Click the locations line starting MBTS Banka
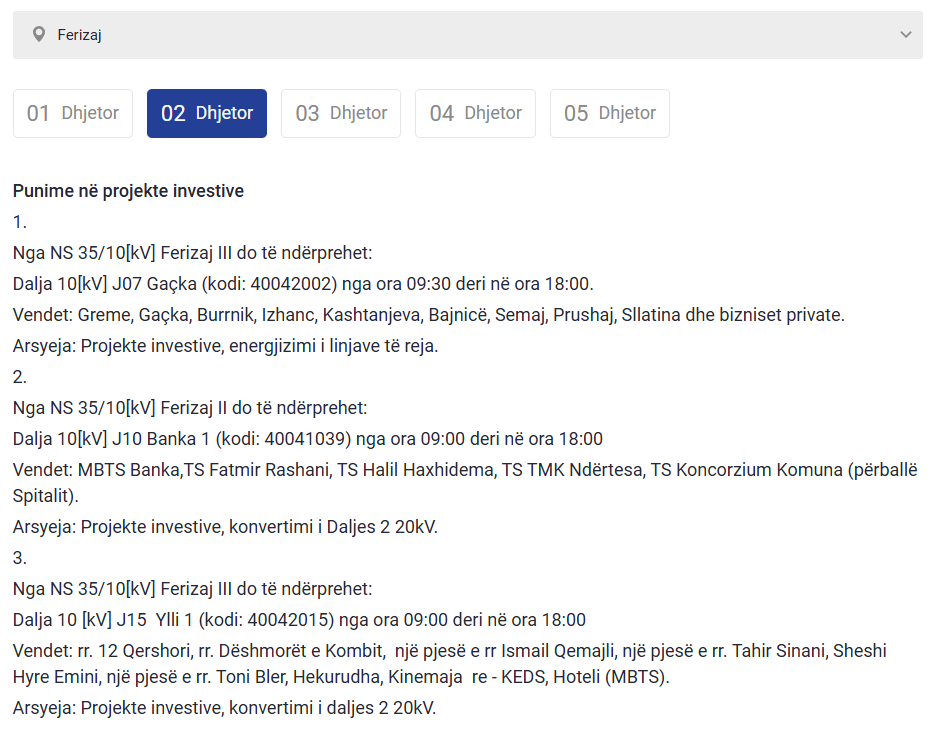931x741 pixels. coord(464,471)
